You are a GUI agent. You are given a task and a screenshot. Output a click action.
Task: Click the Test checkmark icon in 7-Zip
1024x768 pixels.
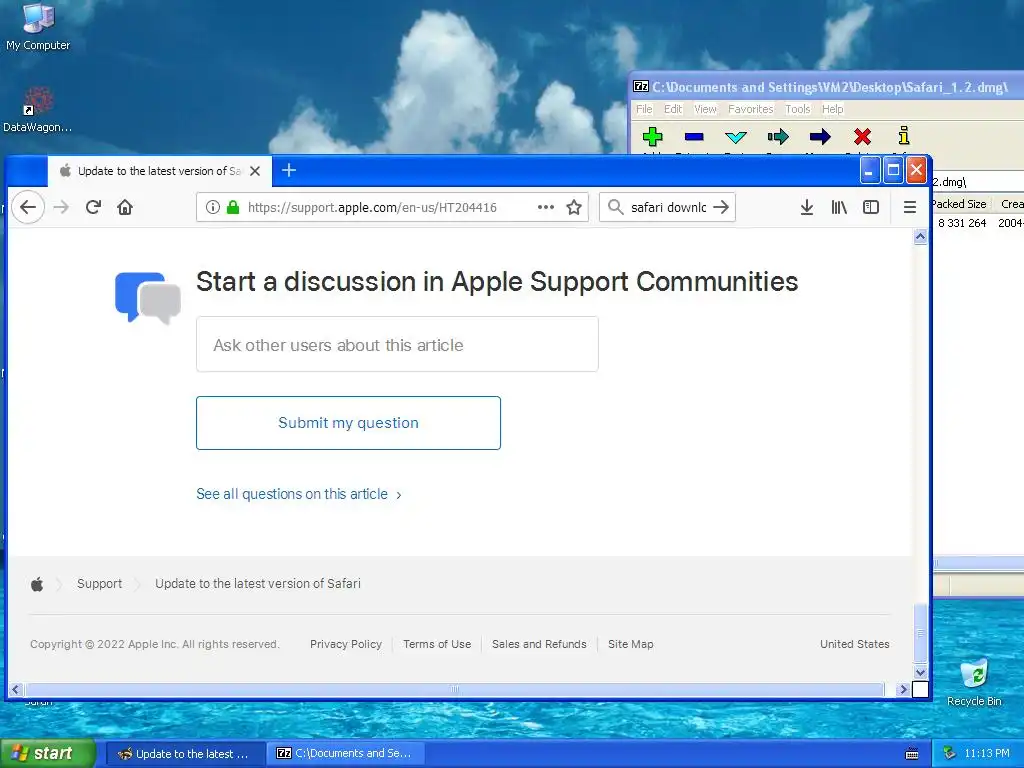[x=736, y=136]
